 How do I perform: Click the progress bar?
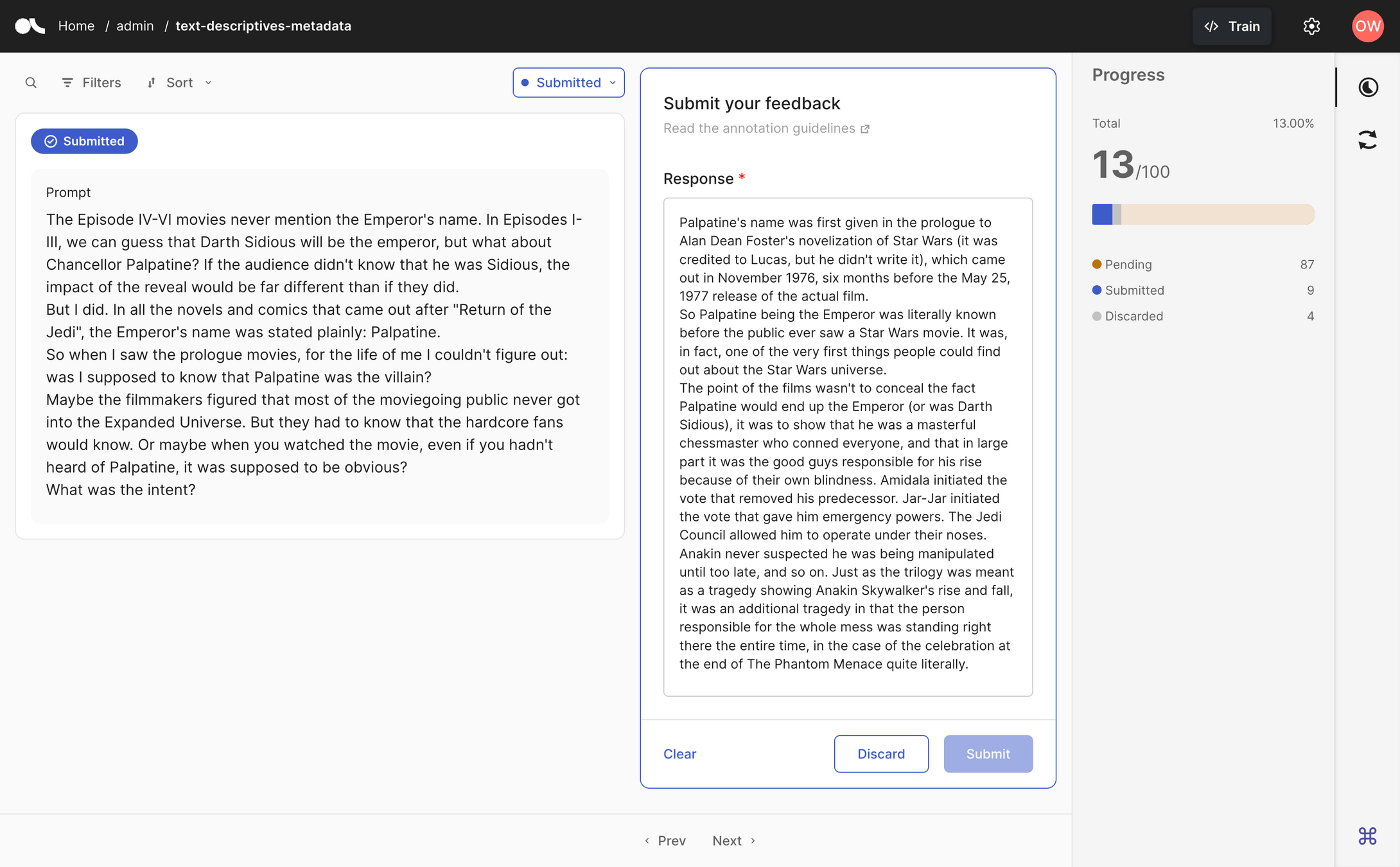pos(1203,215)
